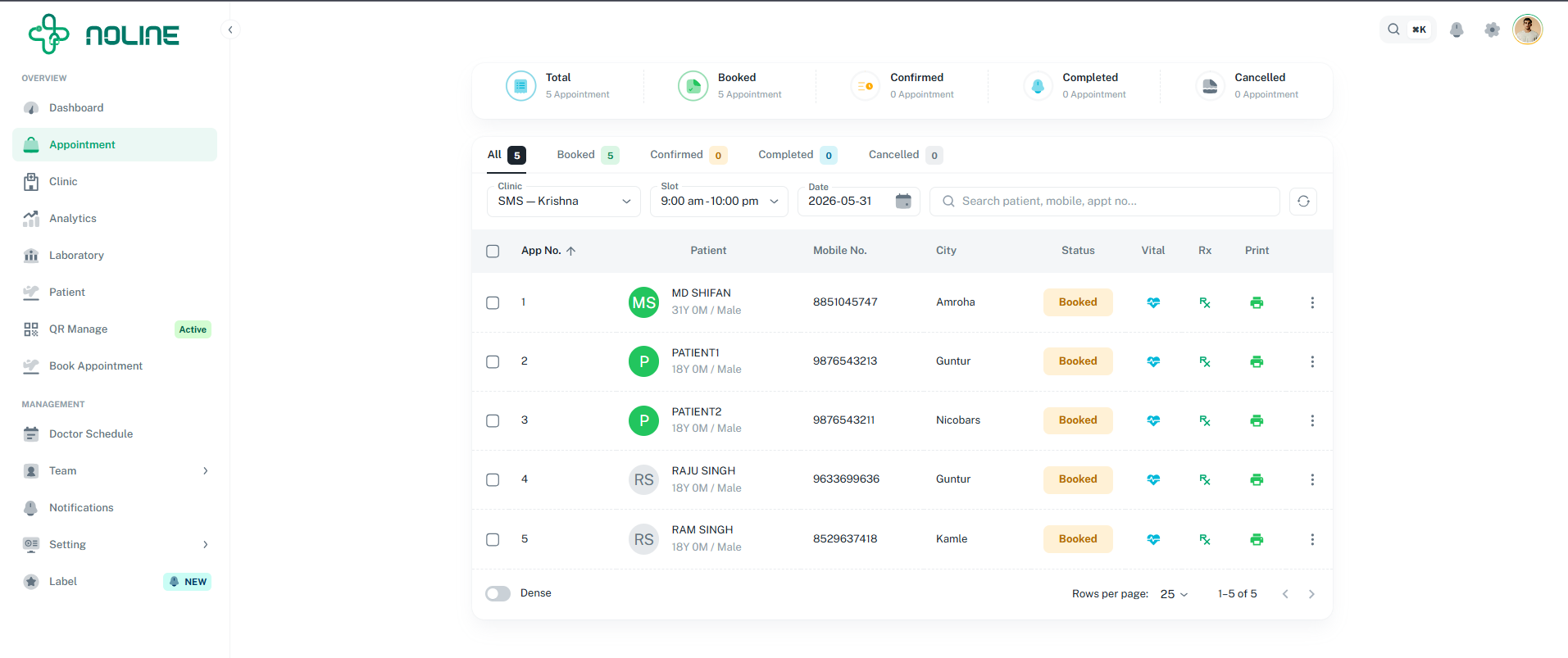Open Notifications in sidebar
Screen dimensions: 1568x658
click(115, 507)
